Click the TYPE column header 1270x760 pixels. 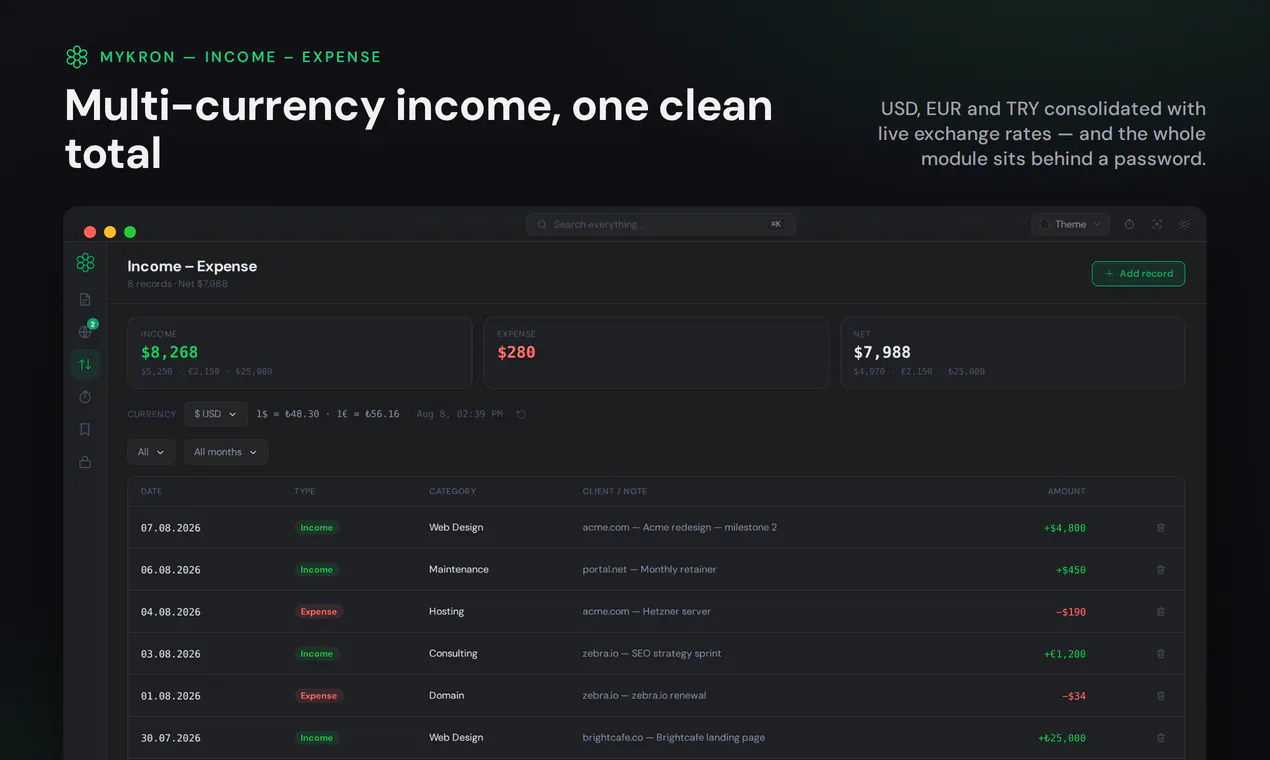pos(305,491)
